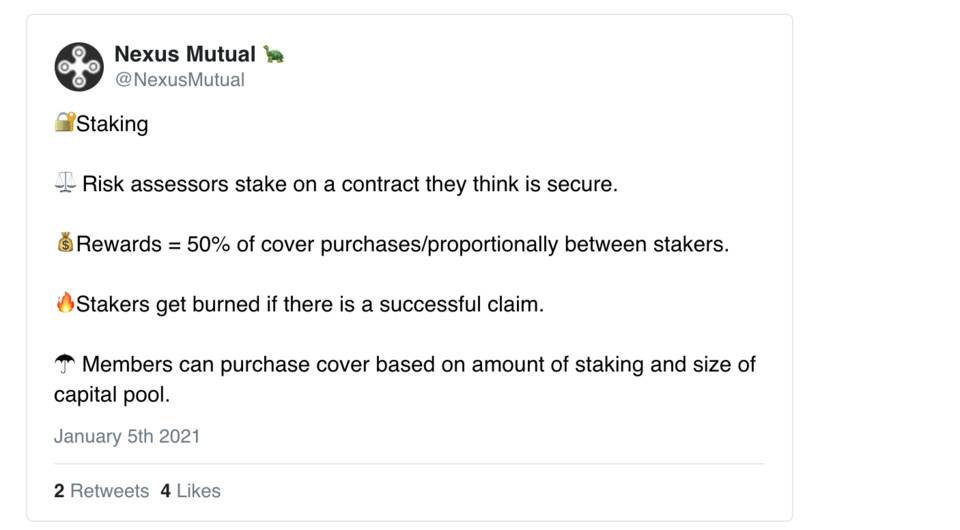Click the Stakers get burned sentence
Screen dimensions: 960x530
(x=310, y=304)
